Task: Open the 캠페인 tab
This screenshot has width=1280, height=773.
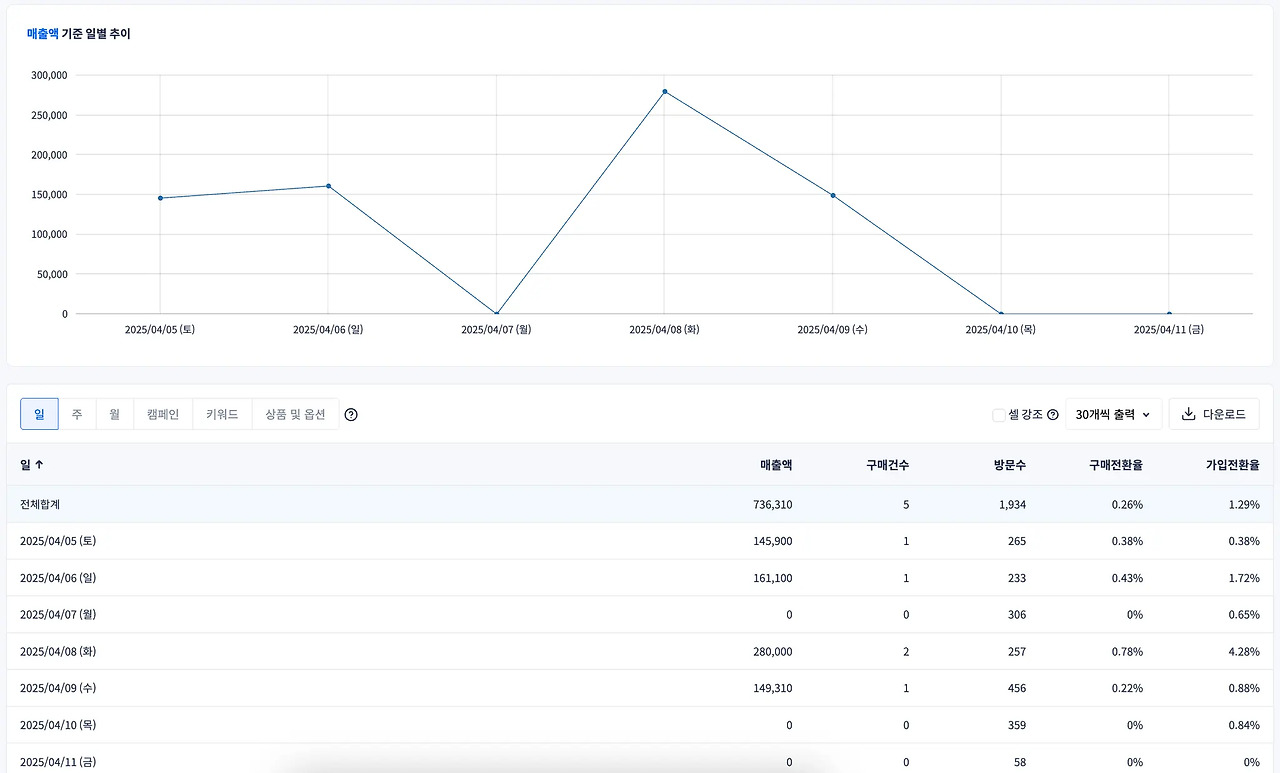Action: tap(163, 414)
